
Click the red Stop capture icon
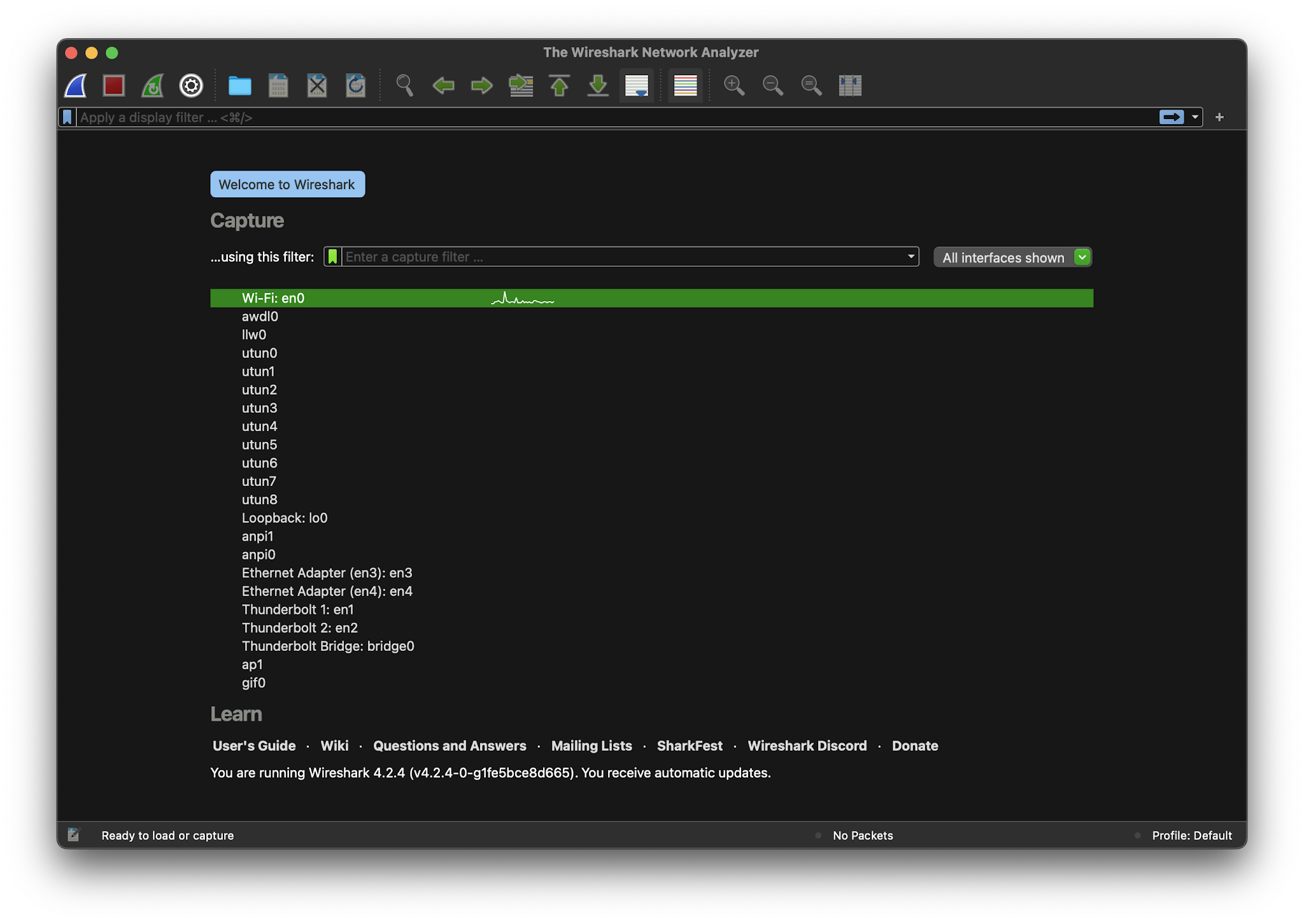tap(114, 85)
